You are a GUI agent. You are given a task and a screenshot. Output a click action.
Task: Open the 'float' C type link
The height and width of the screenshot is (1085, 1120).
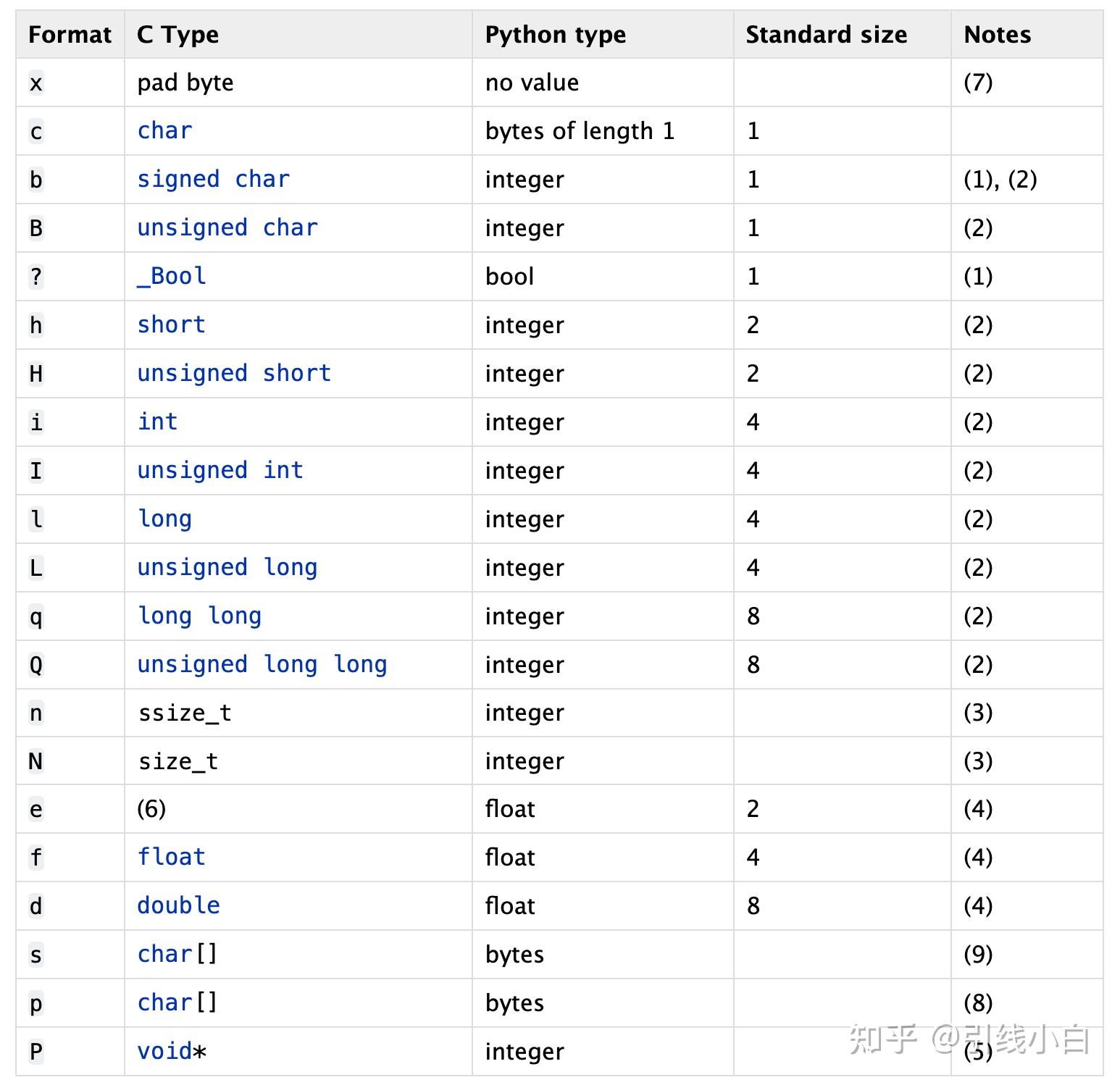click(171, 857)
